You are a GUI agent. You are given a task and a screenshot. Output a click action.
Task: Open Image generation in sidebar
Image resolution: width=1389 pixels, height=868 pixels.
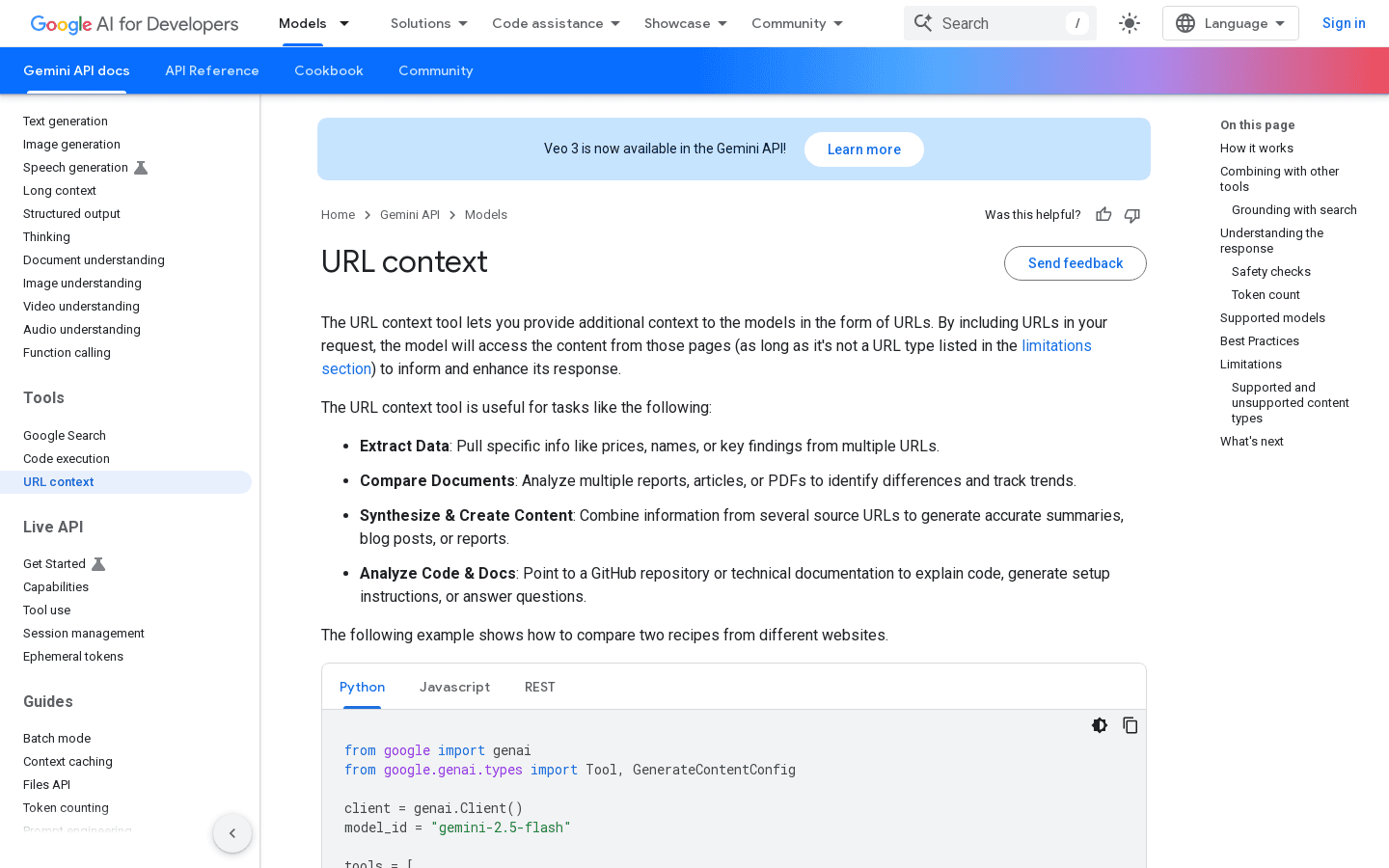[x=71, y=145]
